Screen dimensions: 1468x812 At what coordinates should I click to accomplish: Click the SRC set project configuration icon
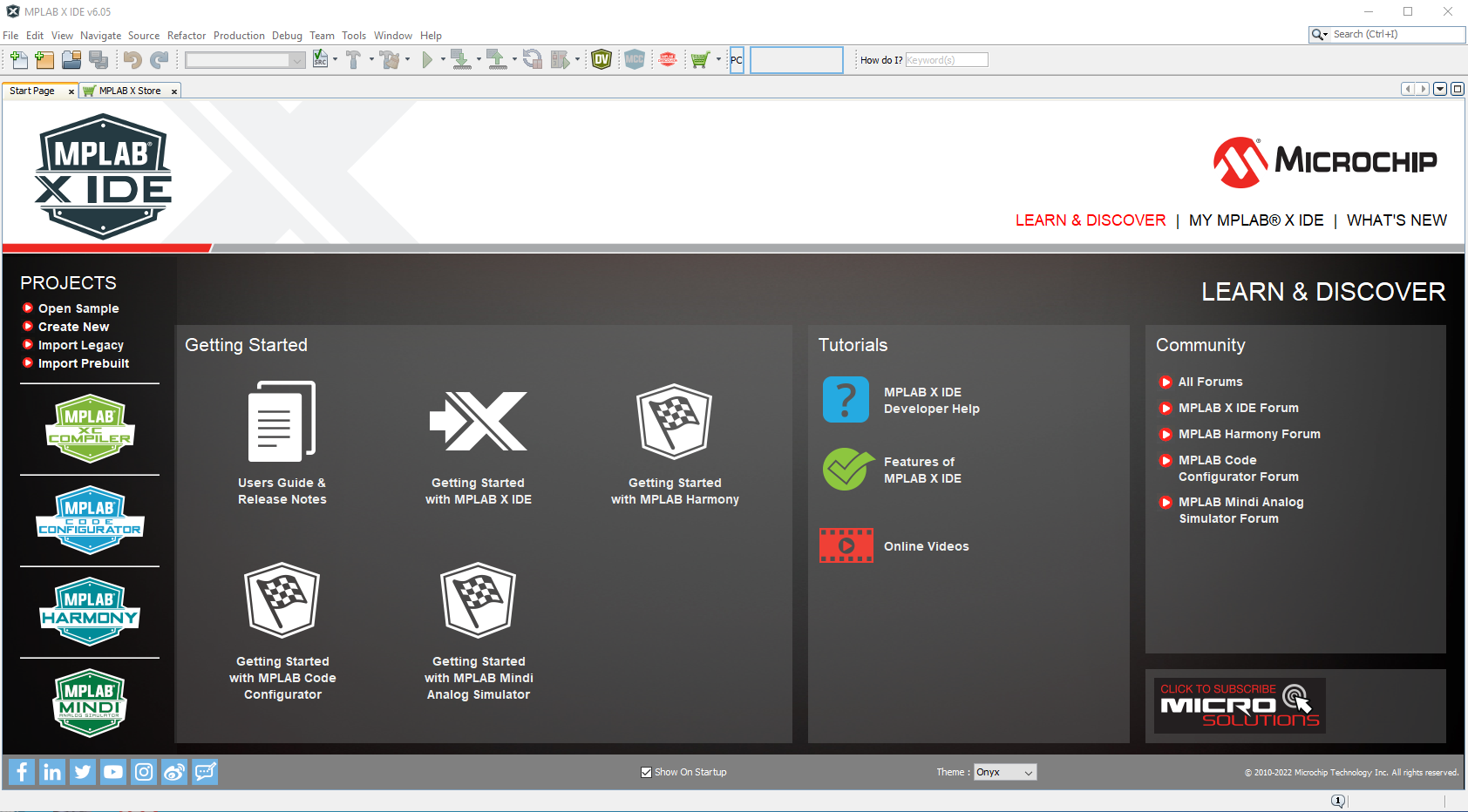click(321, 60)
